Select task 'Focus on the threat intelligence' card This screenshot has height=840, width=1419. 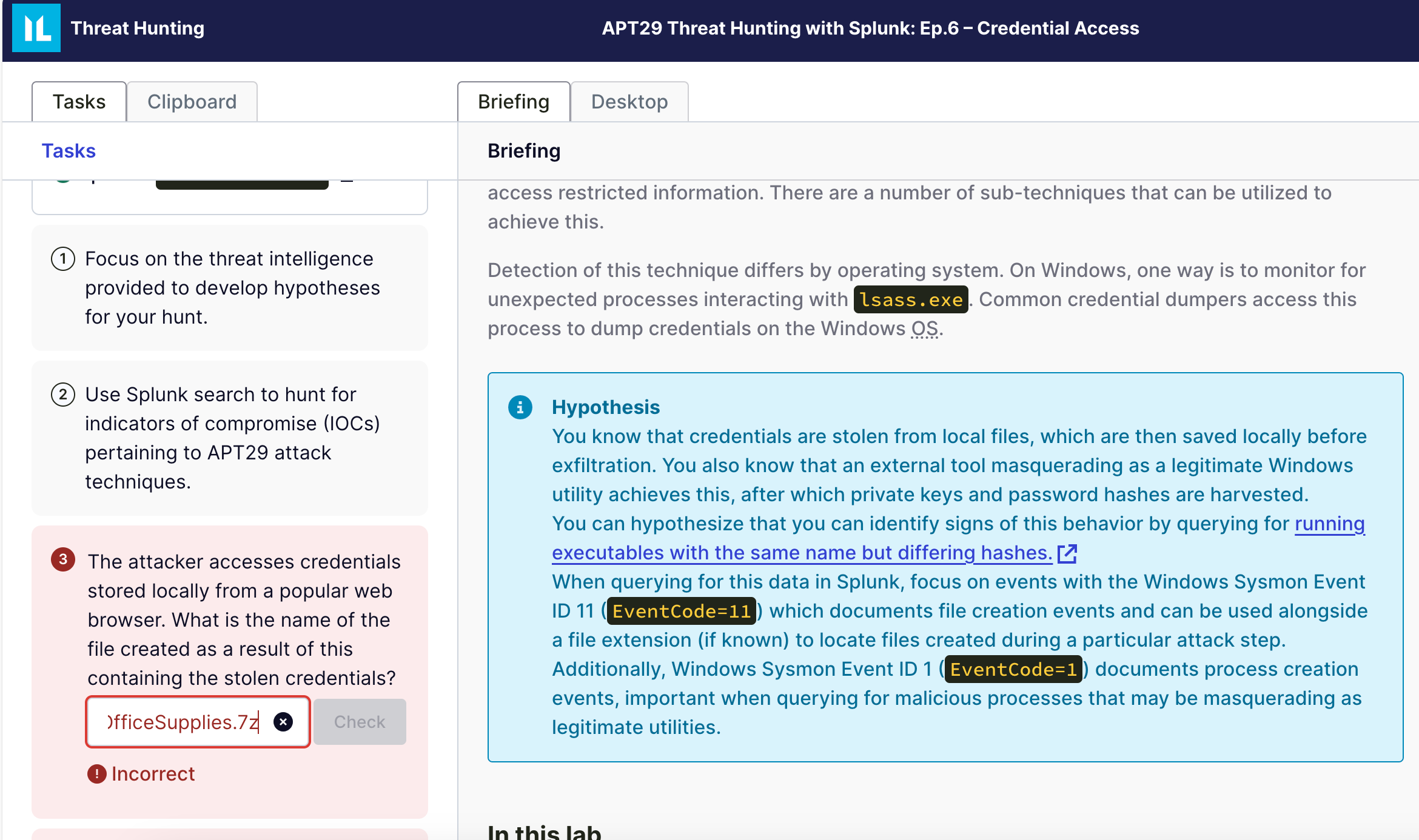(230, 288)
